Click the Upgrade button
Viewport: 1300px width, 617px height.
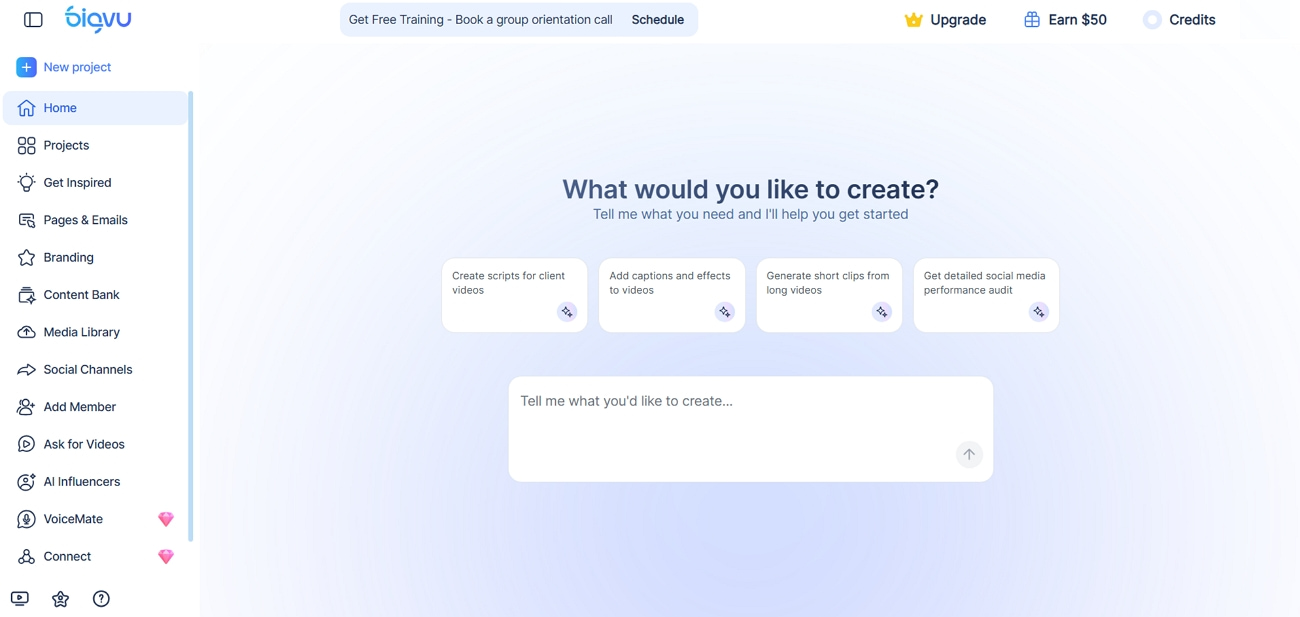click(x=945, y=20)
